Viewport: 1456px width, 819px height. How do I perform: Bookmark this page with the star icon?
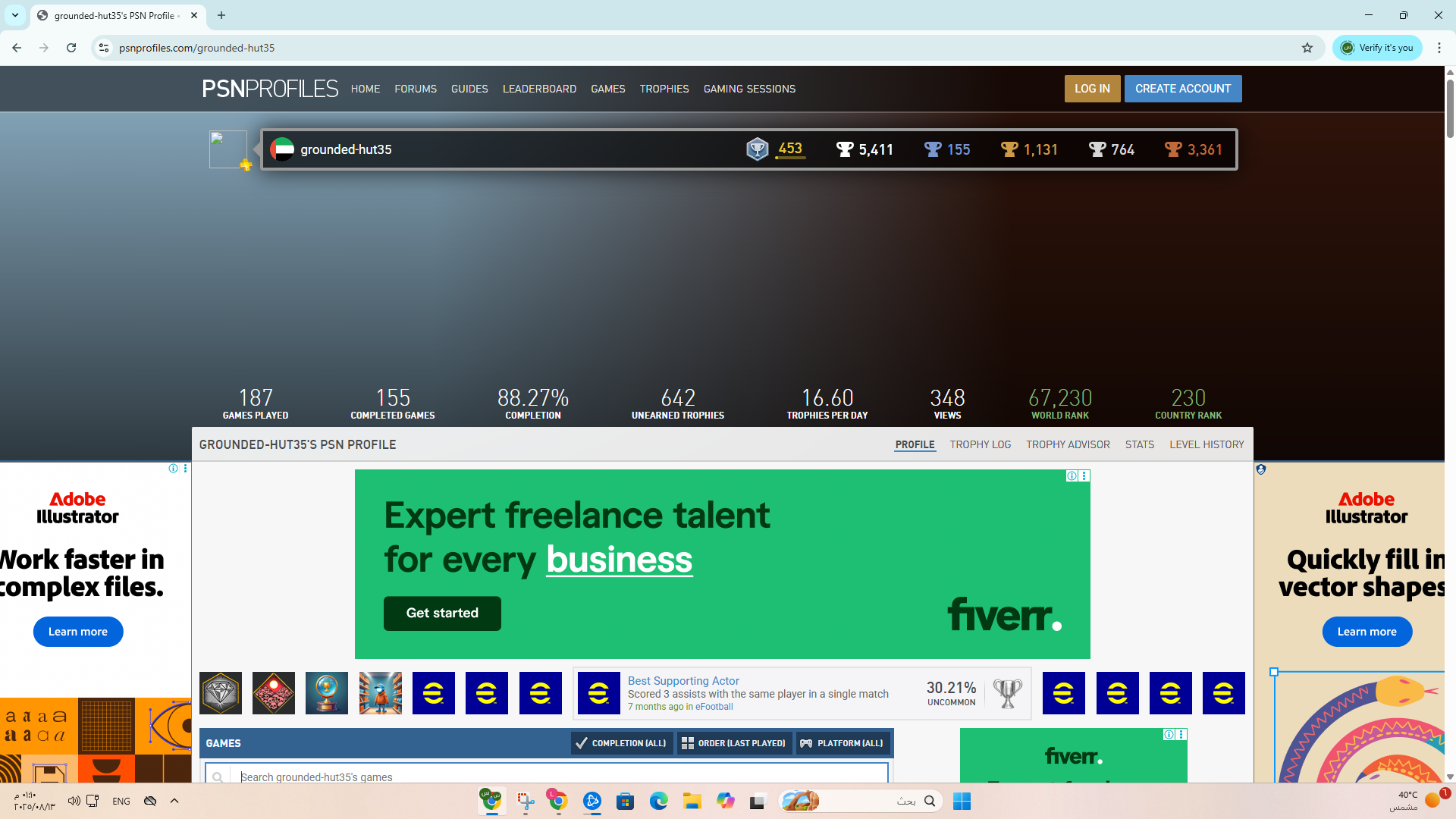coord(1307,48)
